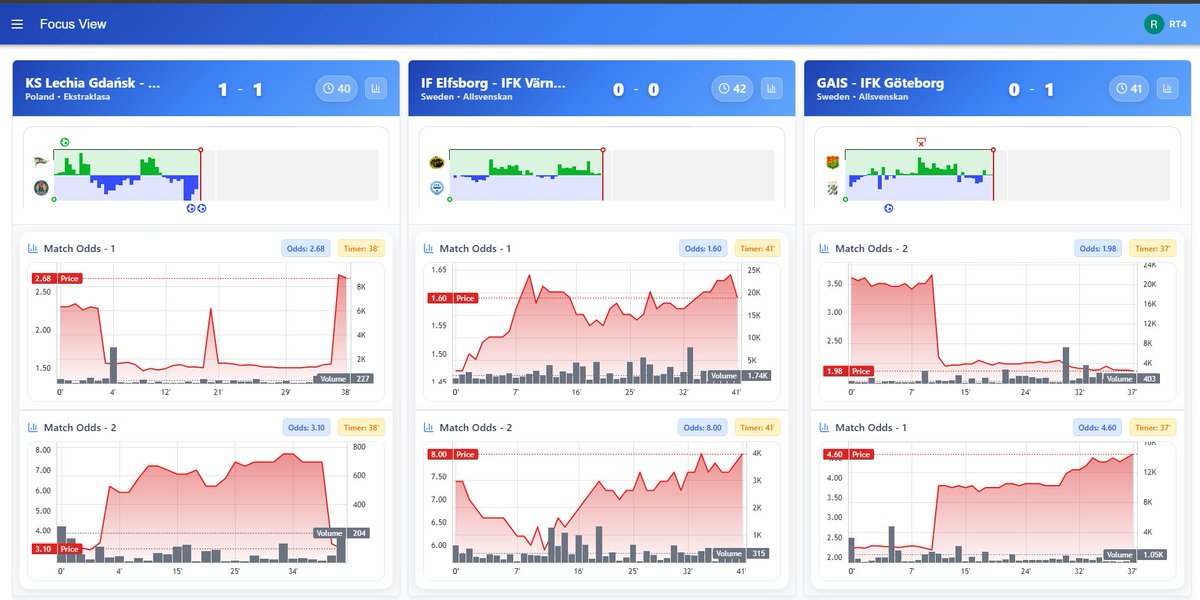This screenshot has height=600, width=1200.
Task: Click the green R user avatar
Action: click(1154, 24)
